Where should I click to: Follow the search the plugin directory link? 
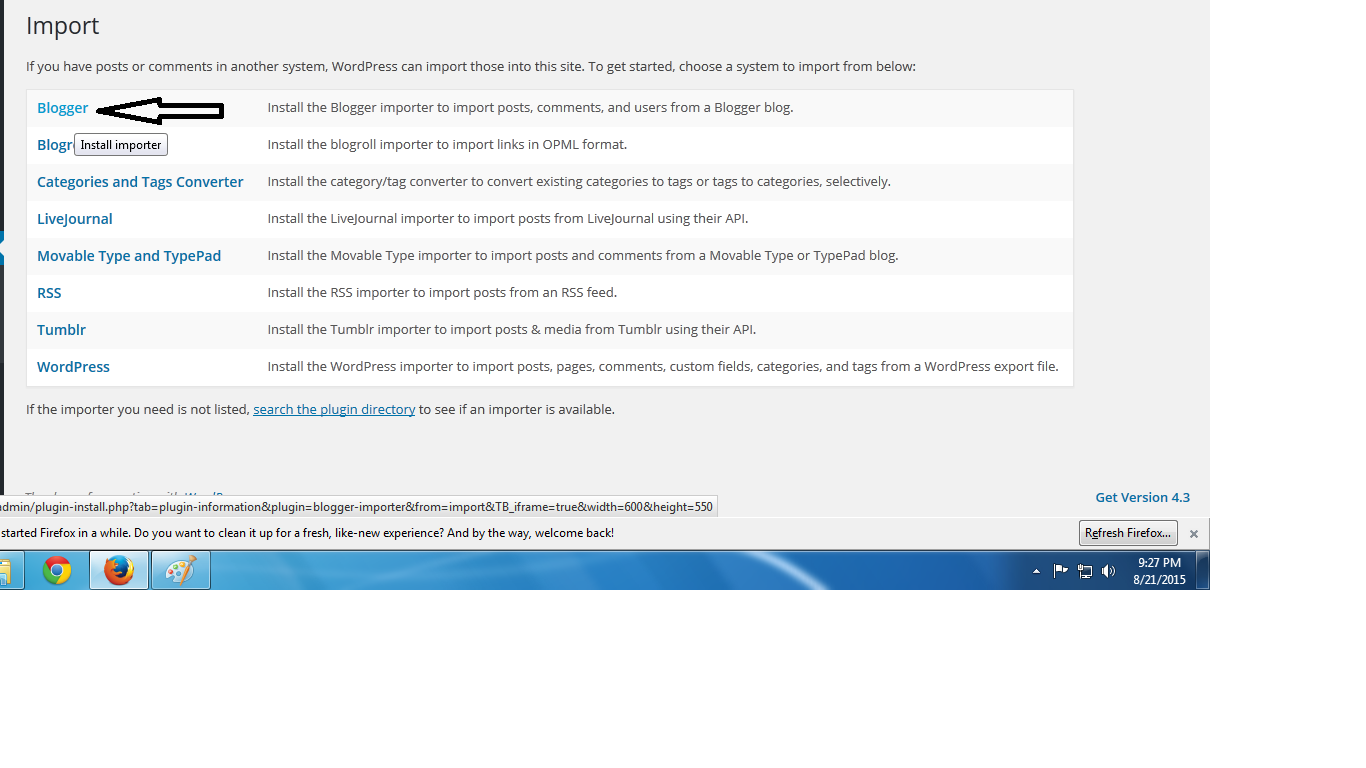(x=334, y=409)
